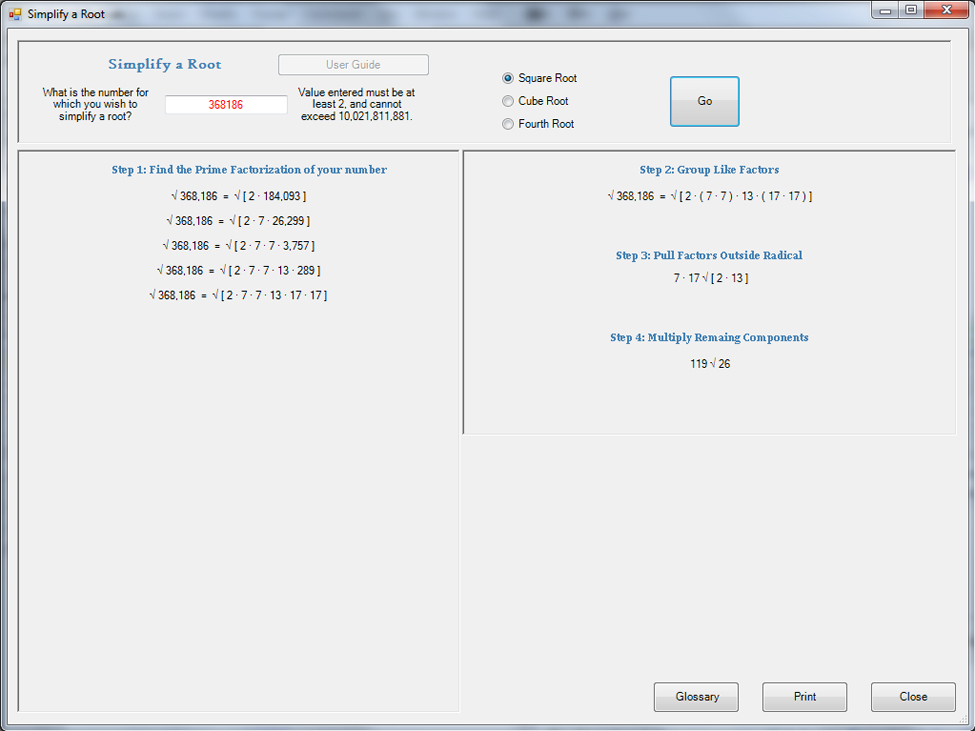This screenshot has width=975, height=731.
Task: Click the 'Simplify a Root' heading
Action: [x=165, y=65]
